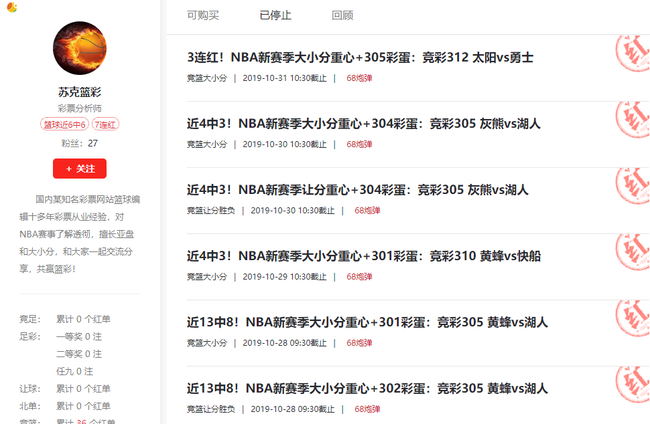
Task: Click the 二等奖 0 注 stat
Action: tap(79, 354)
